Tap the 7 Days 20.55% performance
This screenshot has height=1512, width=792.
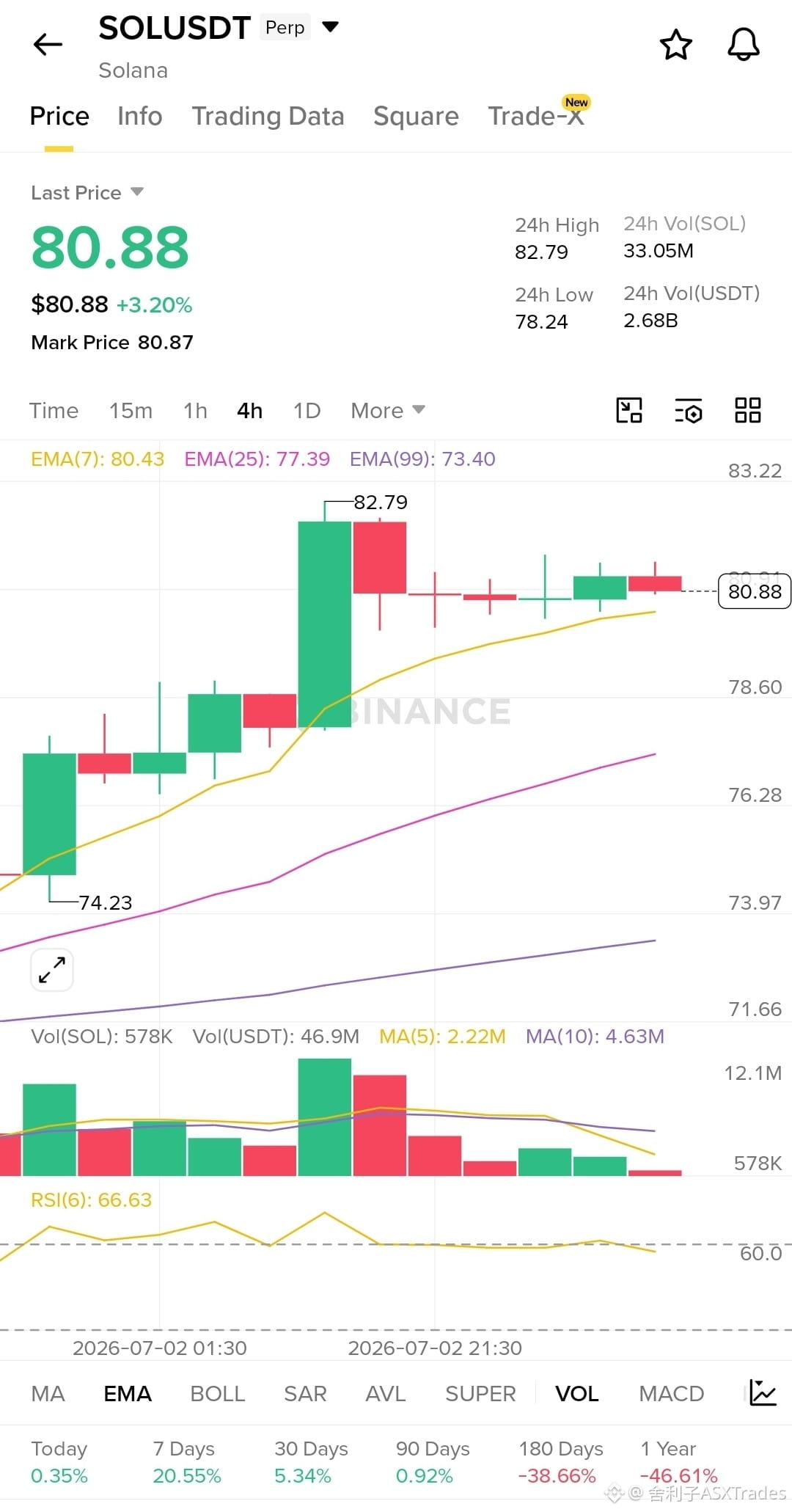pyautogui.click(x=186, y=1461)
